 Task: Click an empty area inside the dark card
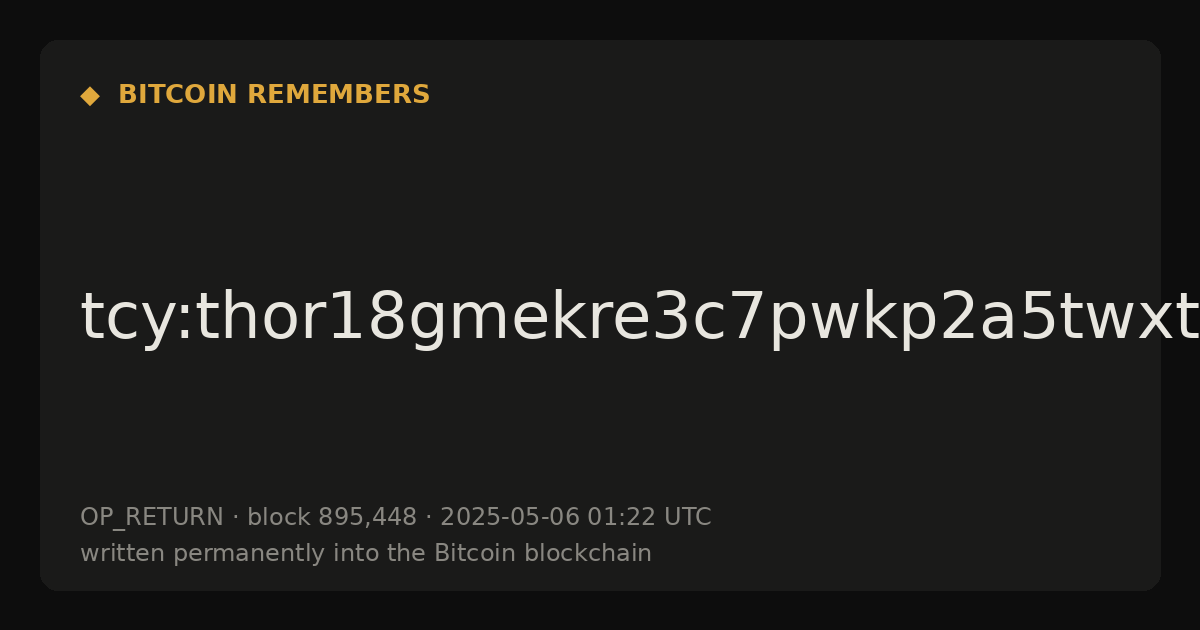[800, 180]
